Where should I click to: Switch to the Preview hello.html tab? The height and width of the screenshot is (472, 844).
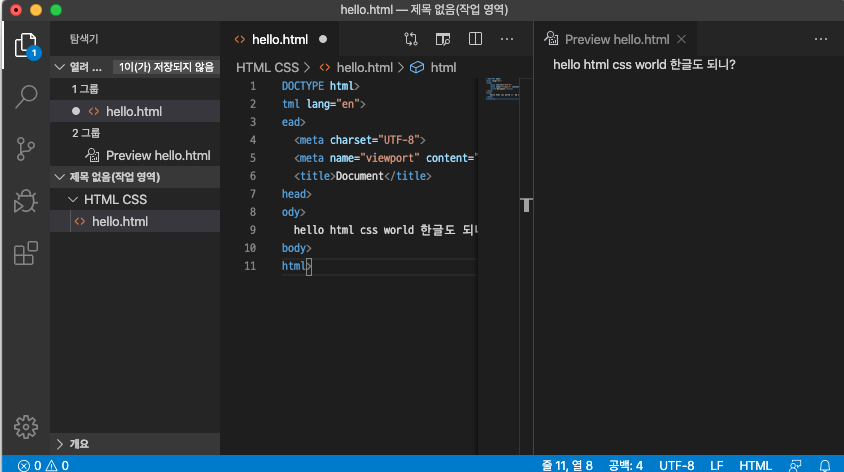point(617,39)
